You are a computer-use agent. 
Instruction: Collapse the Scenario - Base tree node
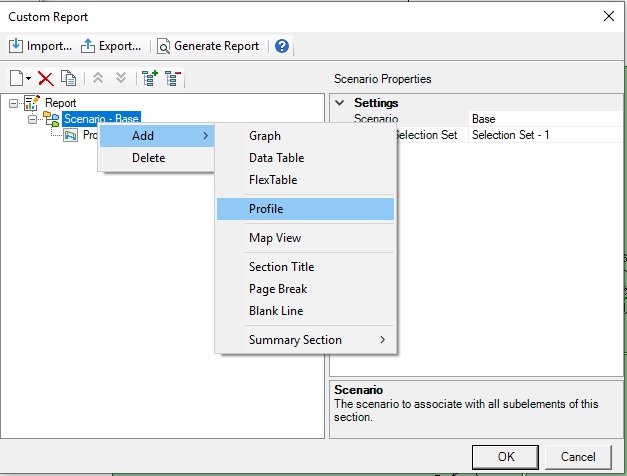coord(33,119)
